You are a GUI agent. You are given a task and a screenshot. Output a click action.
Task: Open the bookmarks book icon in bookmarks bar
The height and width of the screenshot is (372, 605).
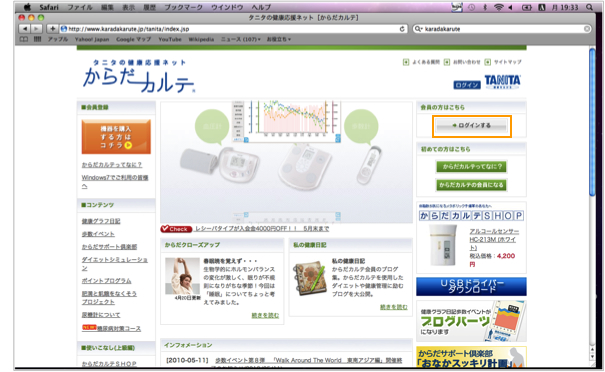(x=24, y=39)
